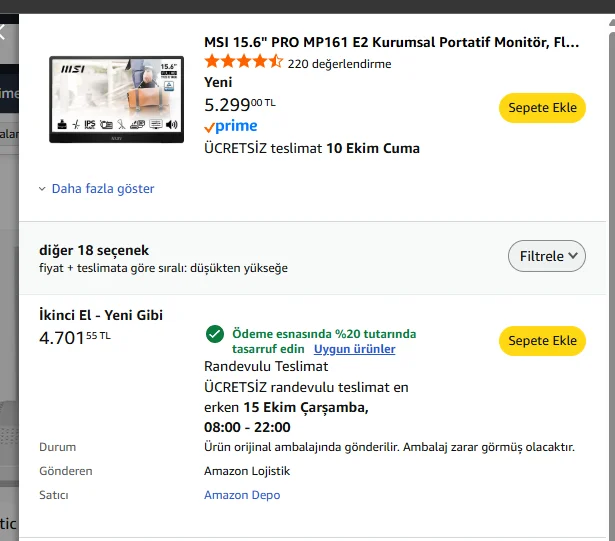Screen dimensions: 615x541
Task: Click the Prime logo badge
Action: pyautogui.click(x=231, y=126)
